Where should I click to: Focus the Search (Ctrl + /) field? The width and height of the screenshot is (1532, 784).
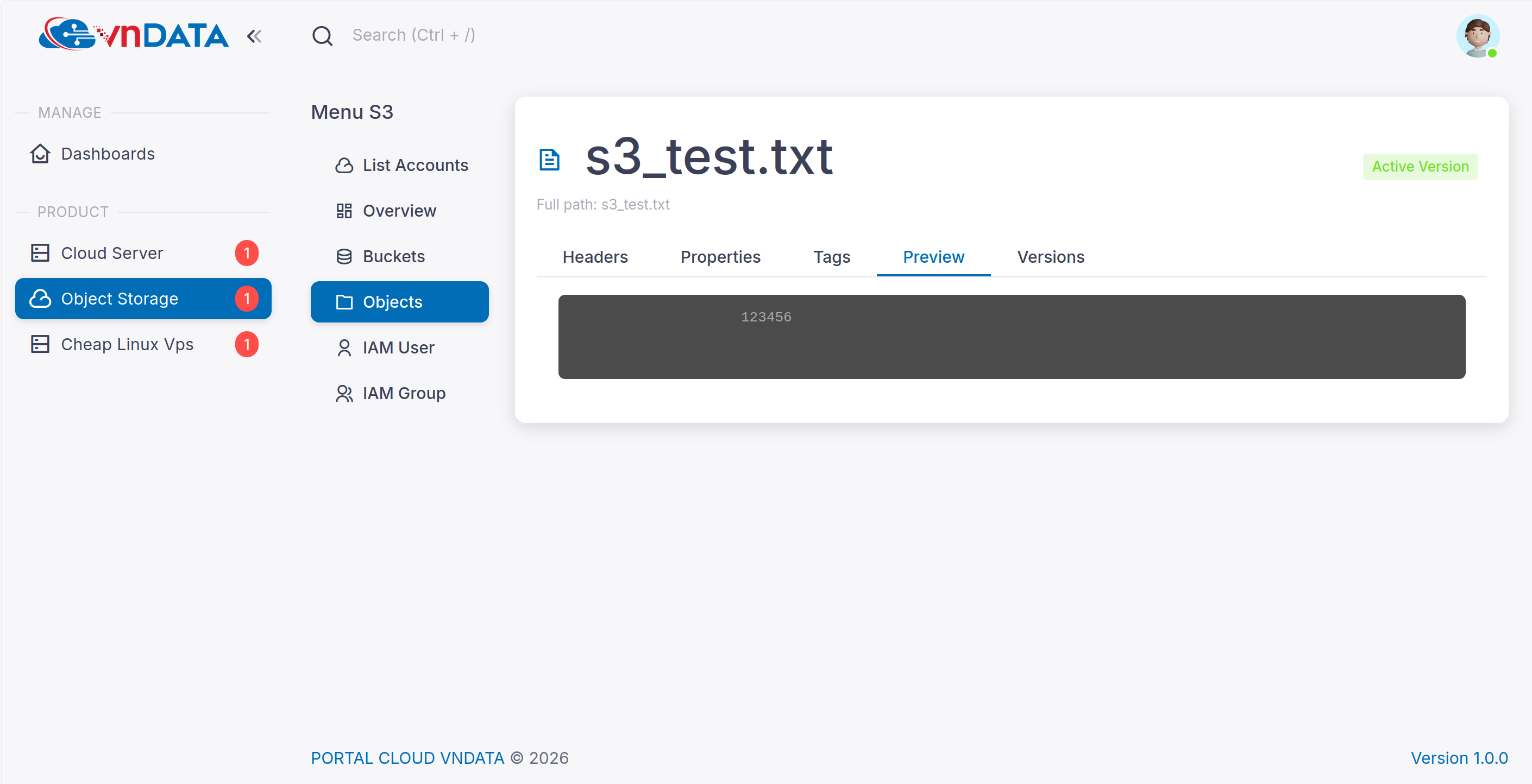pos(413,35)
